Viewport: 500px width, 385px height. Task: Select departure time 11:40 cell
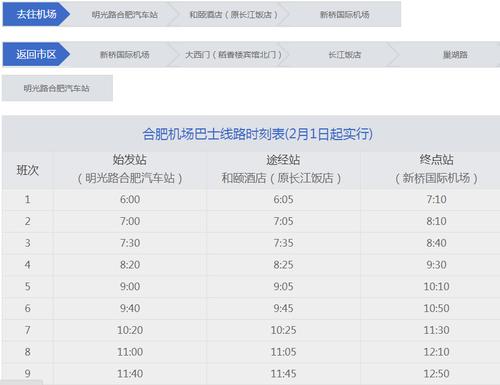click(130, 374)
